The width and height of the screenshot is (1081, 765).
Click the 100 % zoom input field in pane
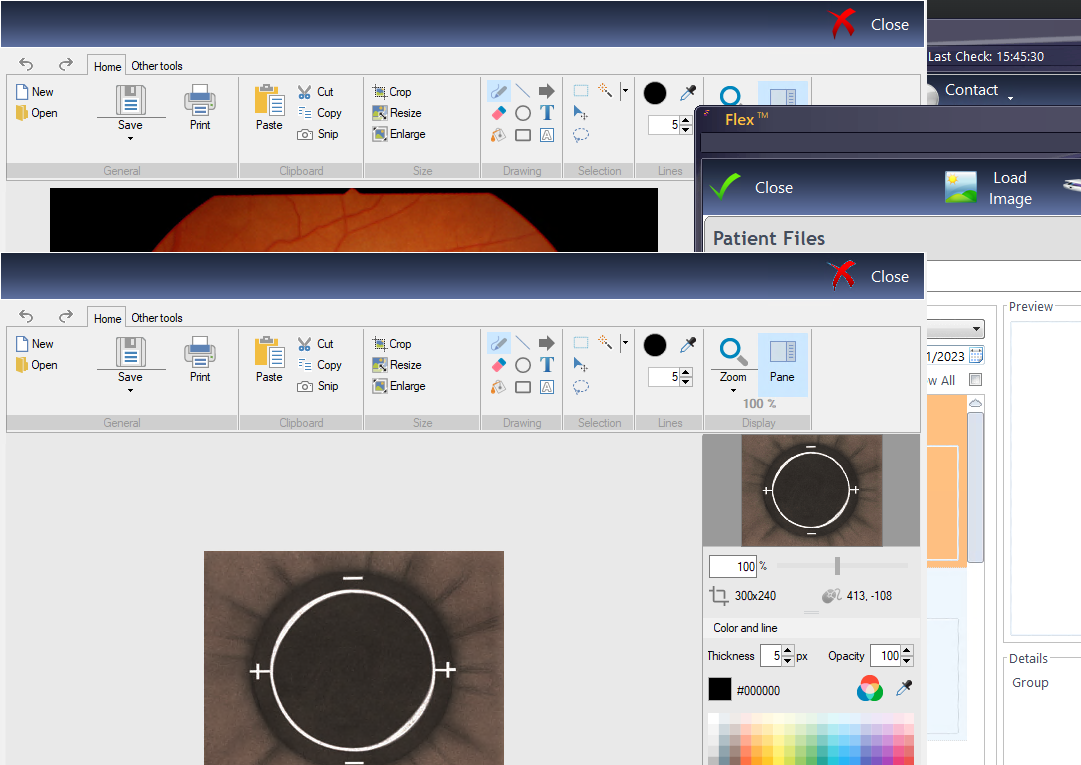pyautogui.click(x=733, y=567)
